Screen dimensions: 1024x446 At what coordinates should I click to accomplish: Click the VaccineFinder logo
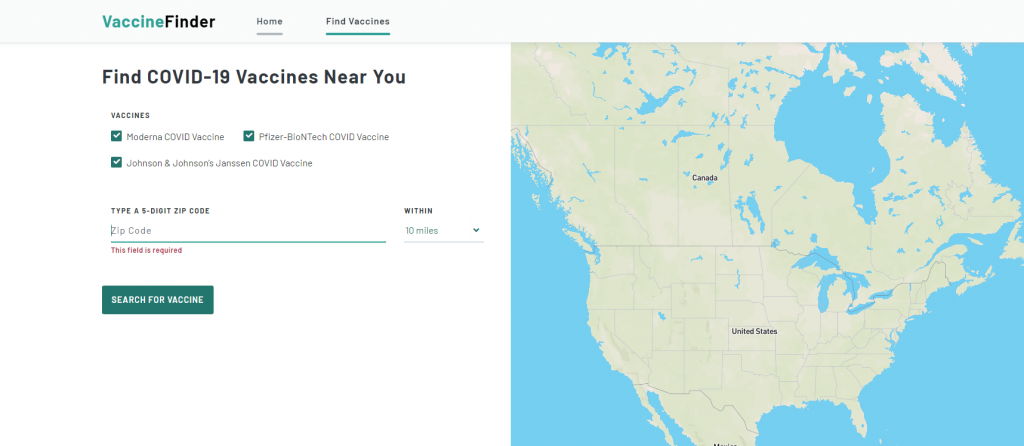158,21
